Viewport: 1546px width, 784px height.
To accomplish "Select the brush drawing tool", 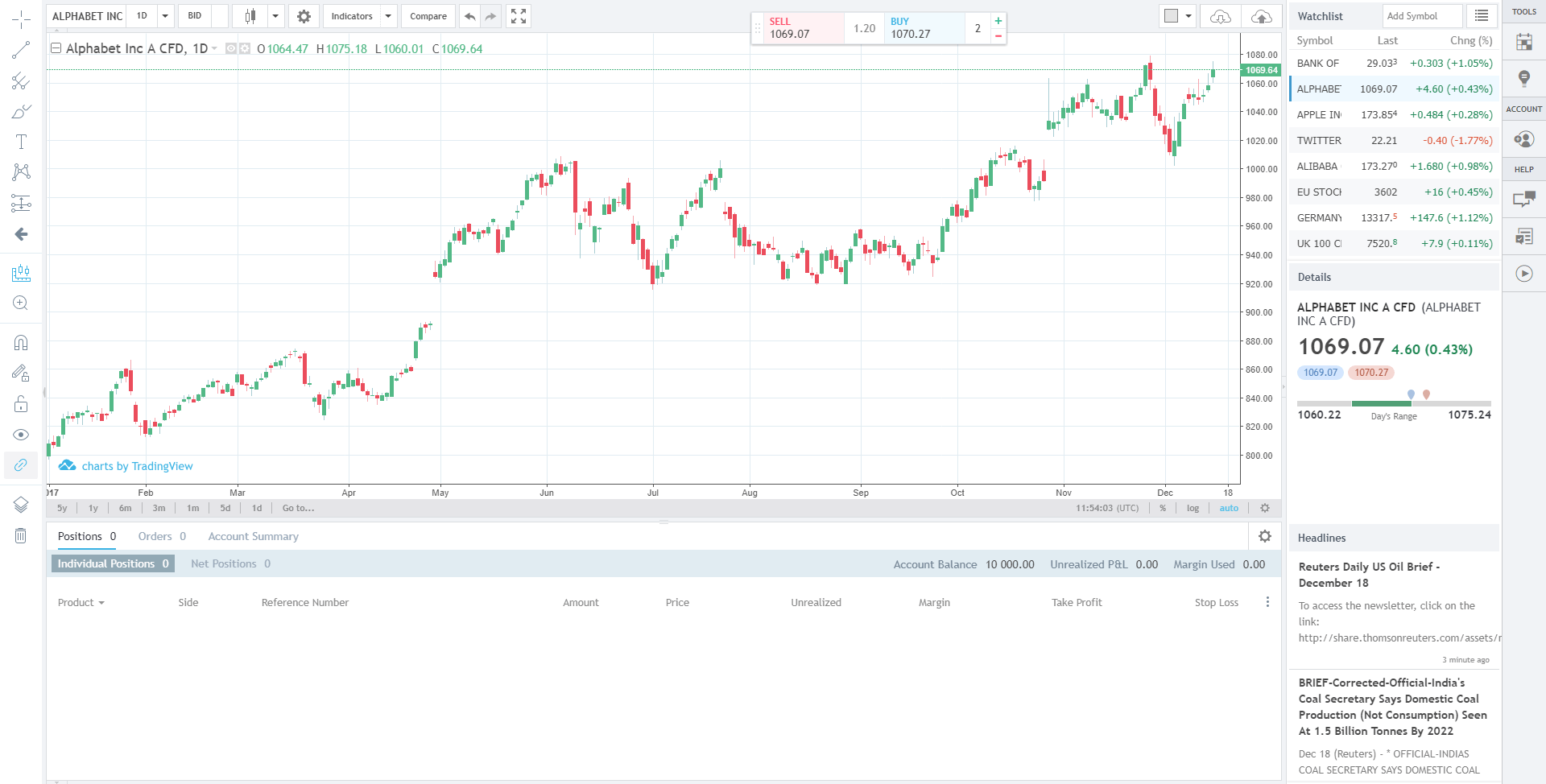I will point(21,111).
